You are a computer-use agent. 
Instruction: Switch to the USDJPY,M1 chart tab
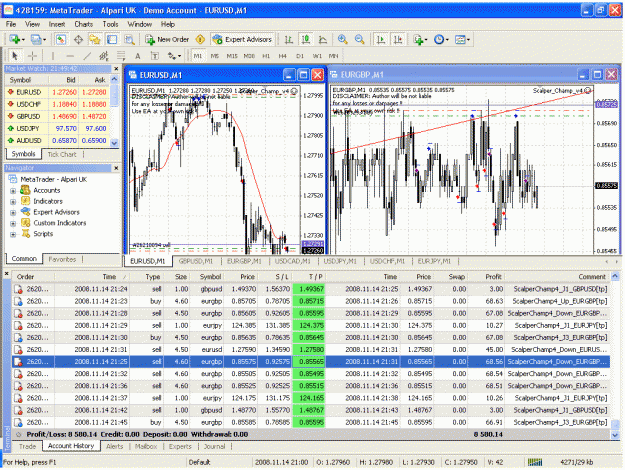(340, 261)
